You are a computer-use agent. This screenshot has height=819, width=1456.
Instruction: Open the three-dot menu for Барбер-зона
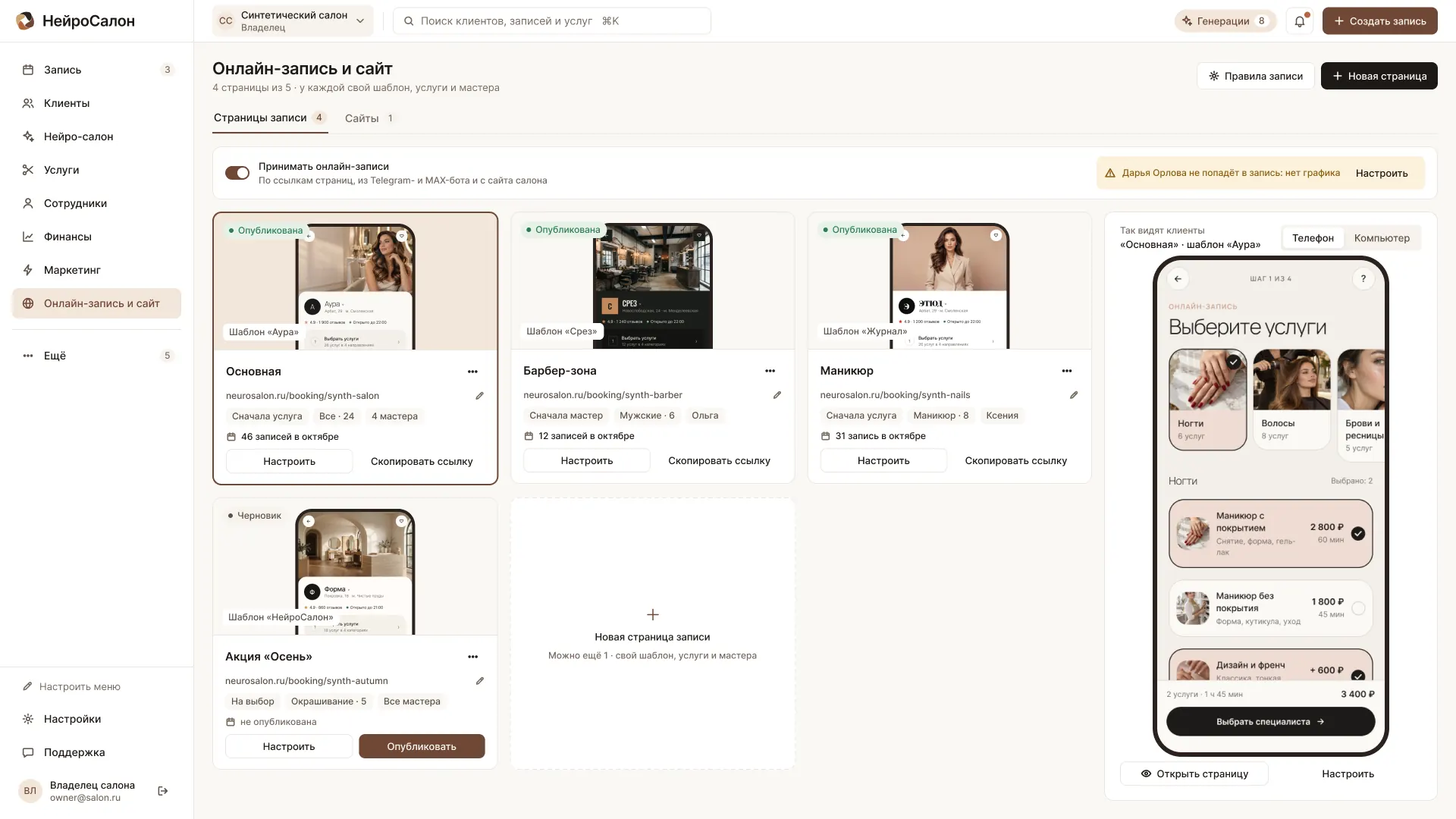pyautogui.click(x=770, y=371)
